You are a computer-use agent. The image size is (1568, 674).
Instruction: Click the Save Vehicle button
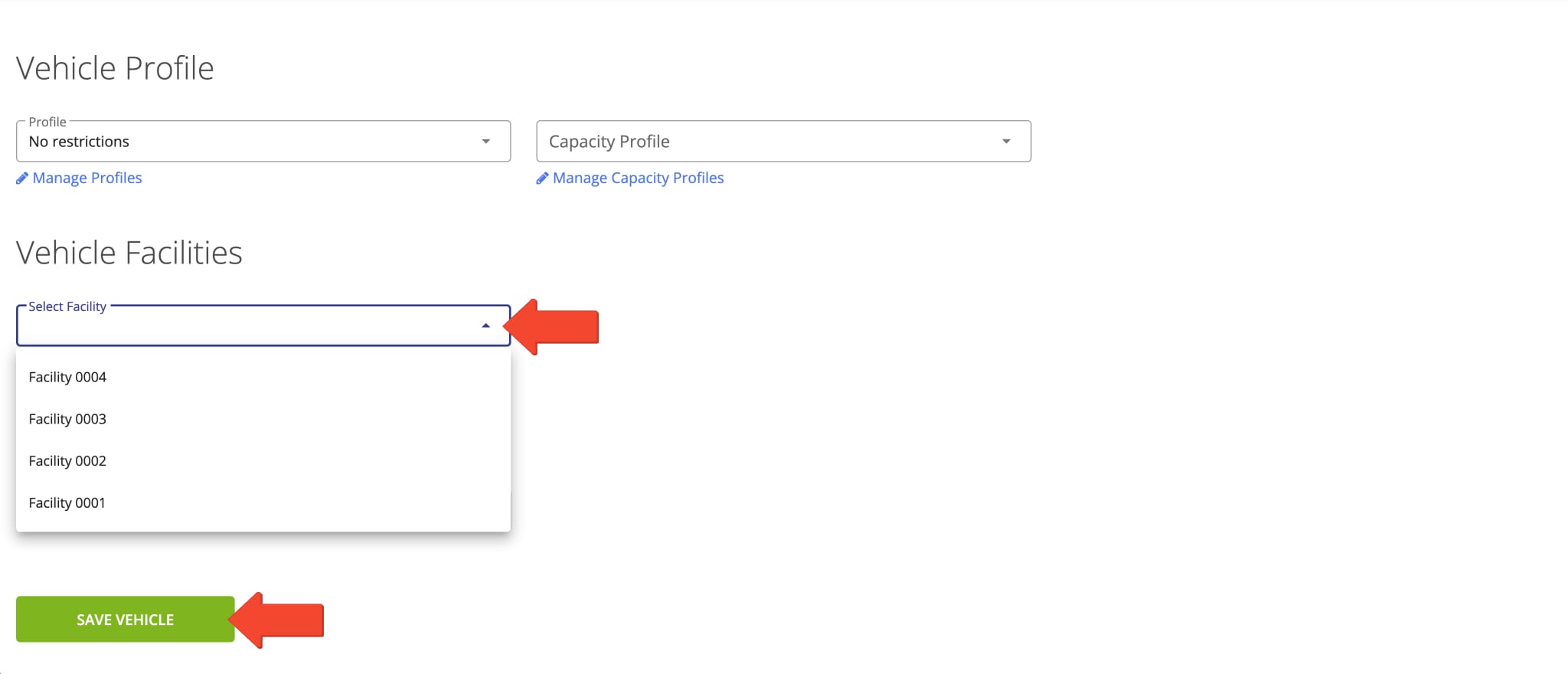(x=125, y=619)
